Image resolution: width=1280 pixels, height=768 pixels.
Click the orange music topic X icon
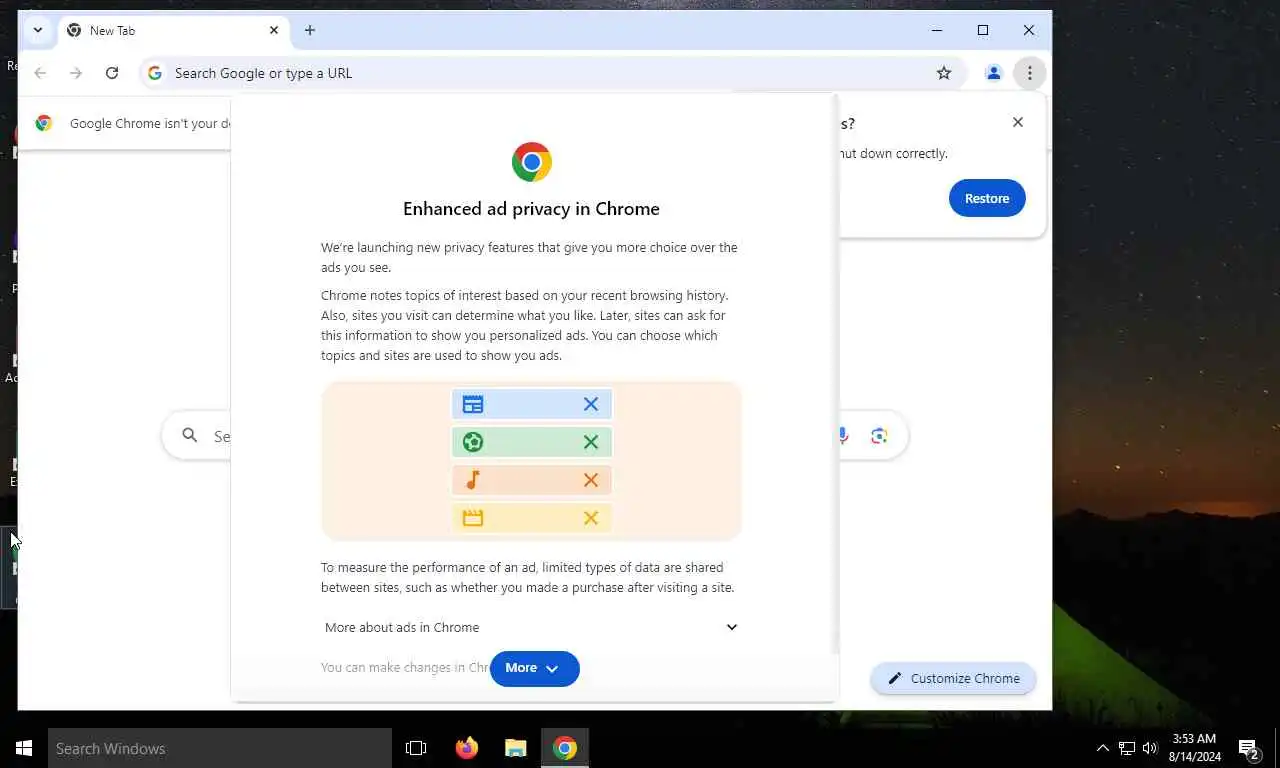click(x=591, y=480)
